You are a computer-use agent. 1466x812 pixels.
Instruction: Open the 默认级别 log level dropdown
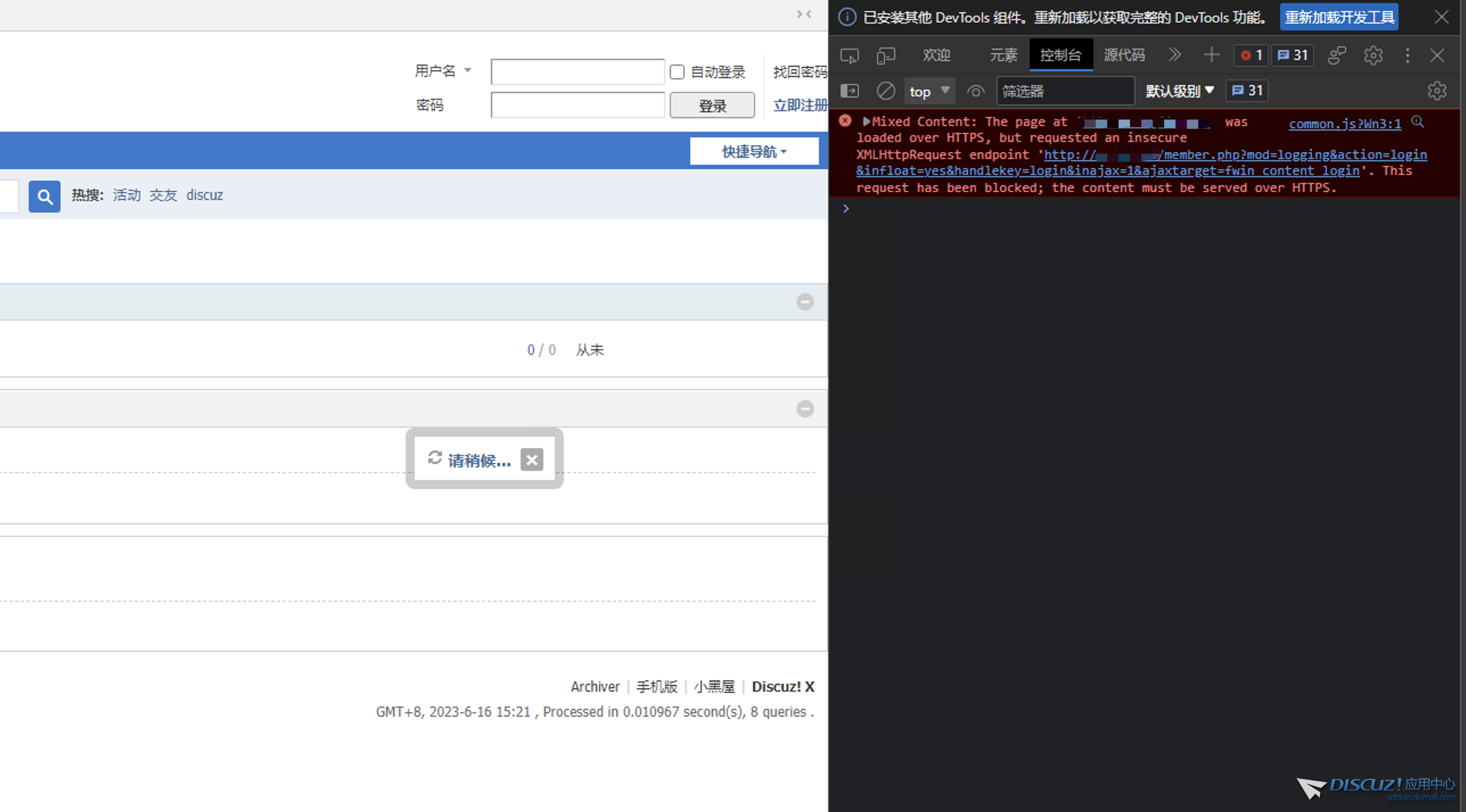tap(1178, 91)
